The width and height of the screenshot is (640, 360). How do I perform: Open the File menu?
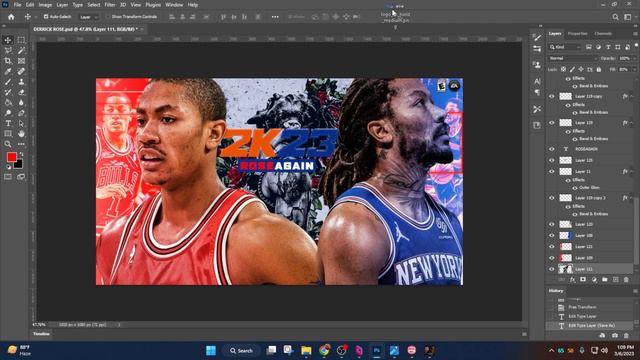pyautogui.click(x=17, y=5)
